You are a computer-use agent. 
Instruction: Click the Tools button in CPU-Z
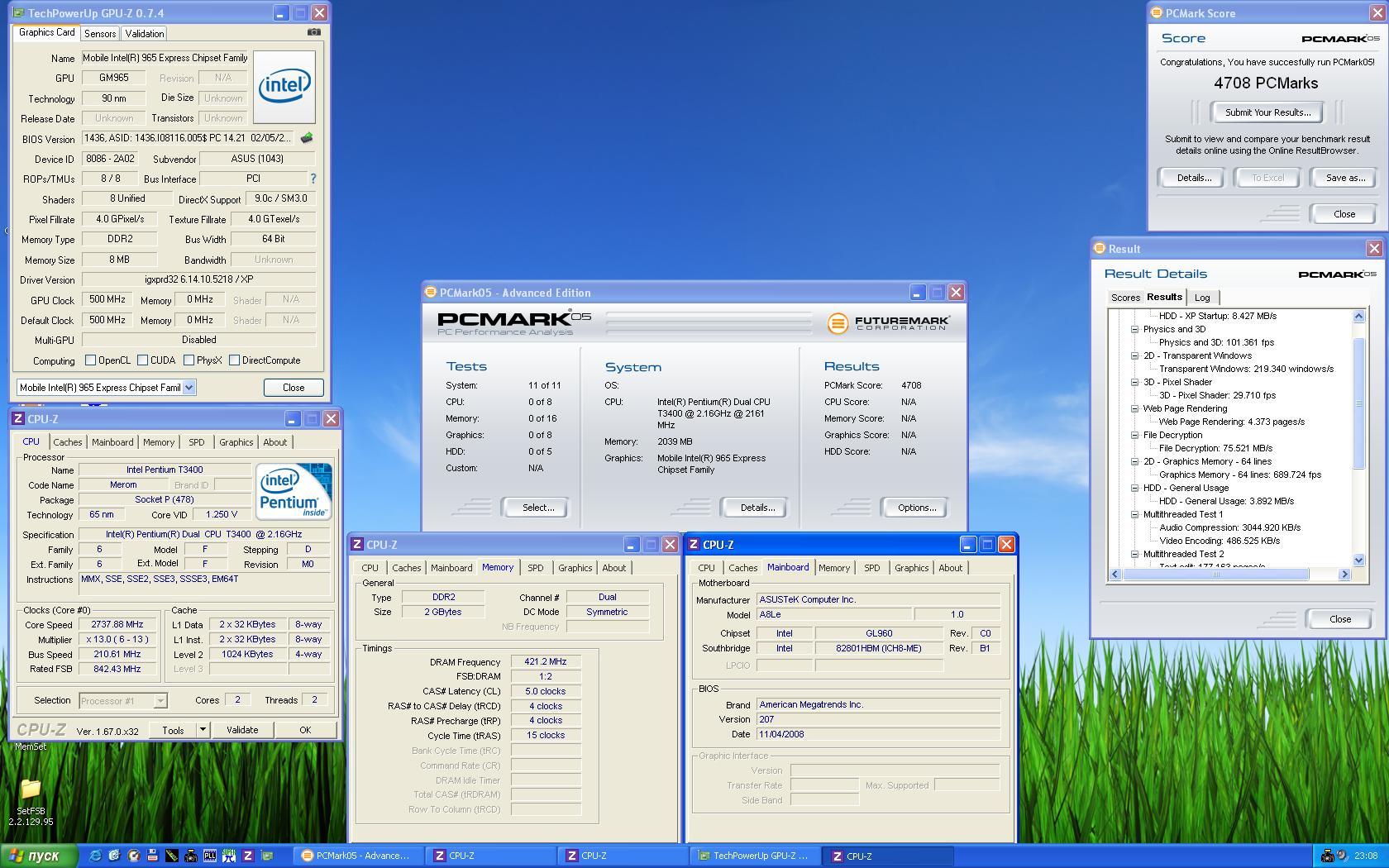click(x=173, y=730)
